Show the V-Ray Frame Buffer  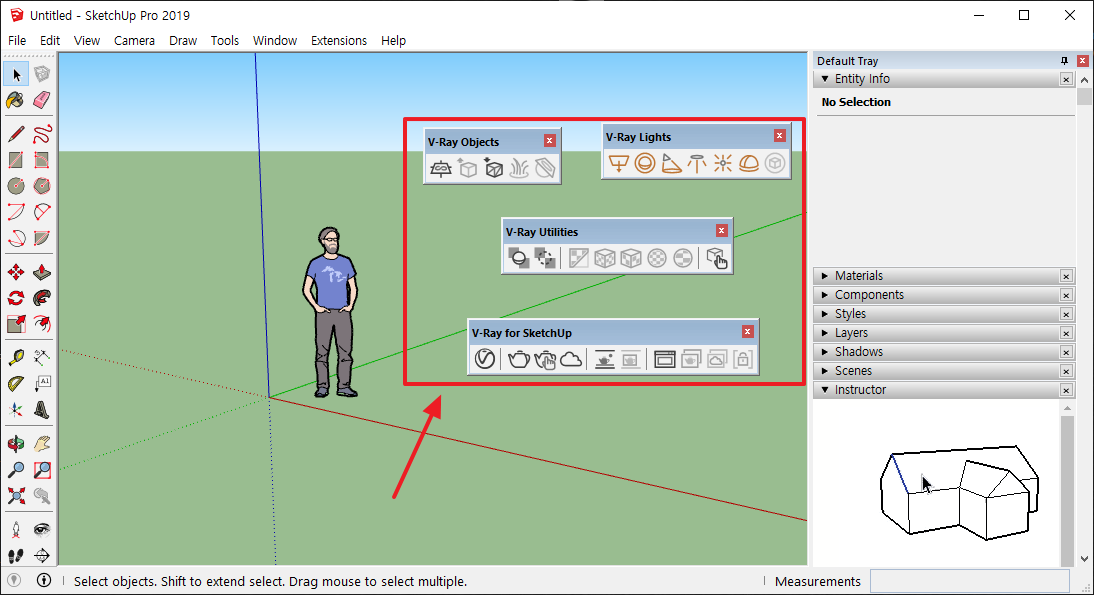point(664,359)
